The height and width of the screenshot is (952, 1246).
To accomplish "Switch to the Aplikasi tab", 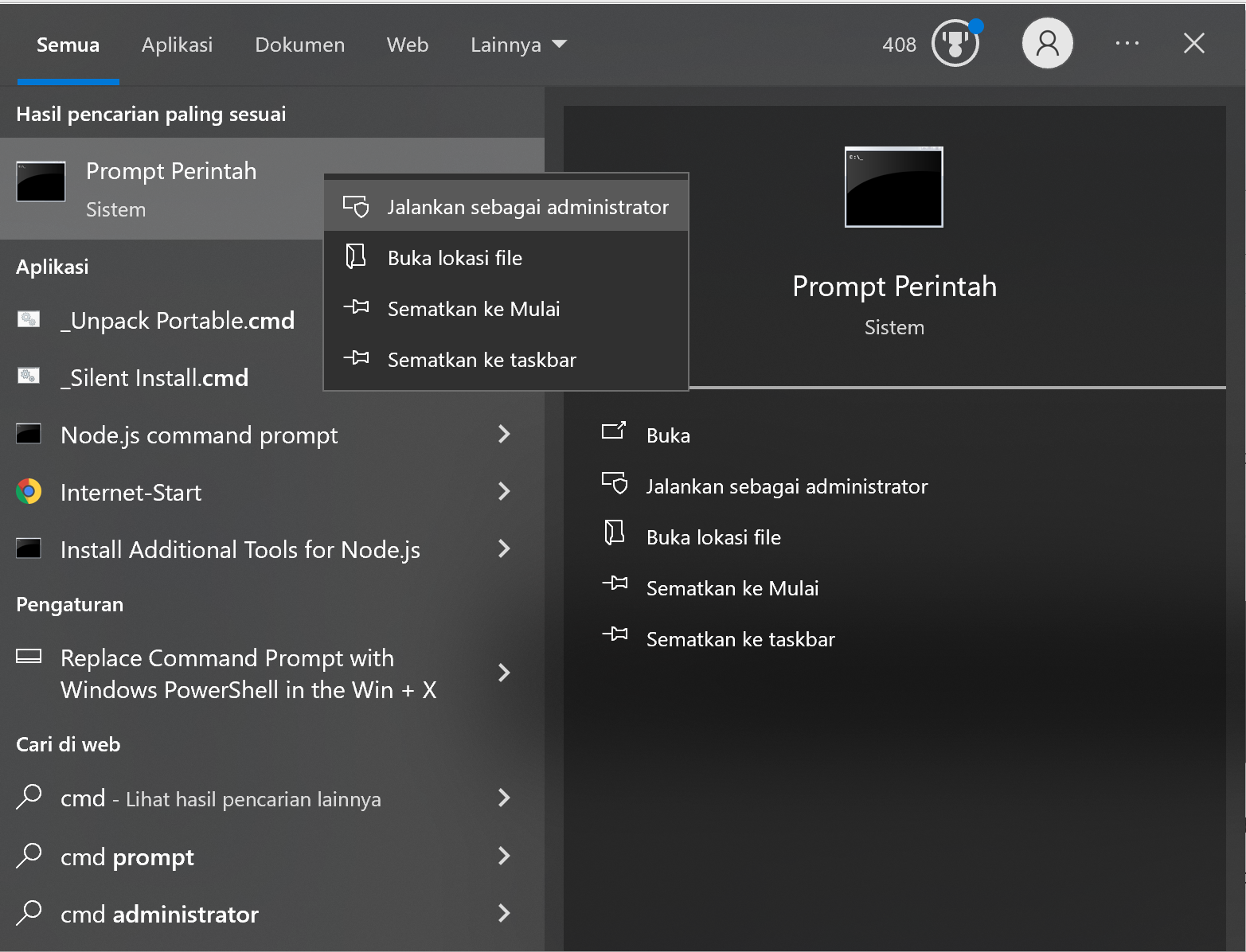I will click(177, 45).
